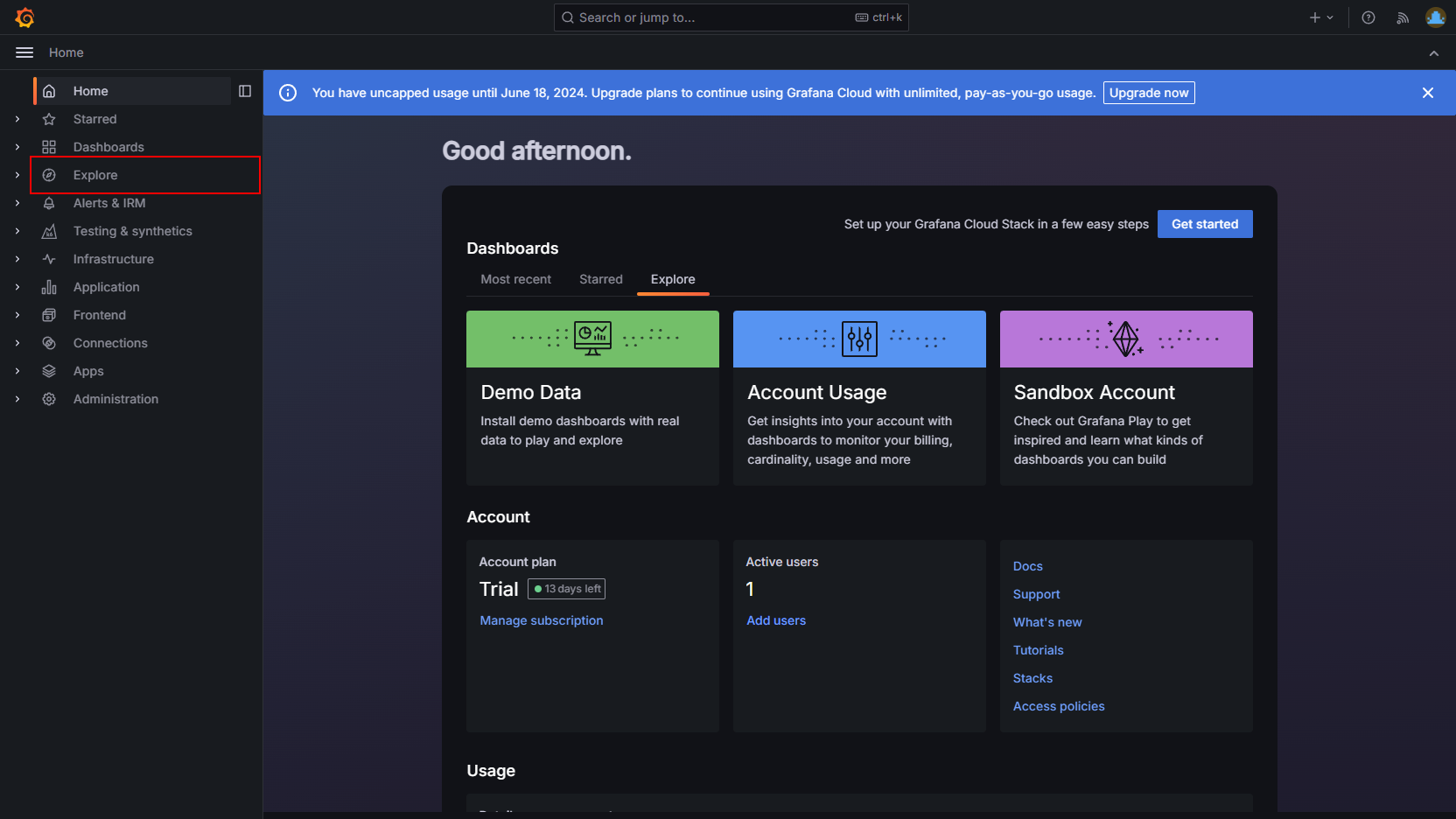
Task: Open the help question mark icon
Action: click(1368, 17)
